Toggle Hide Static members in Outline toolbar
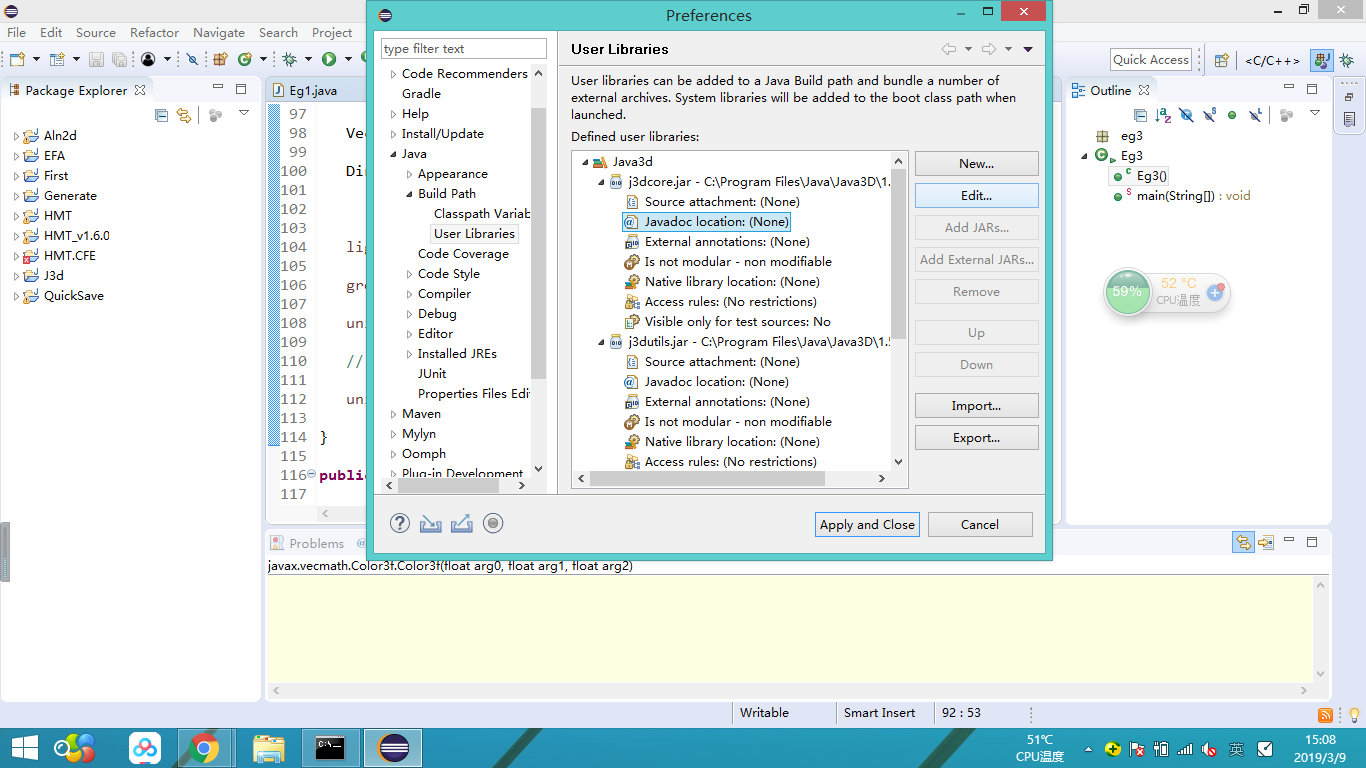This screenshot has height=768, width=1366. 1209,115
